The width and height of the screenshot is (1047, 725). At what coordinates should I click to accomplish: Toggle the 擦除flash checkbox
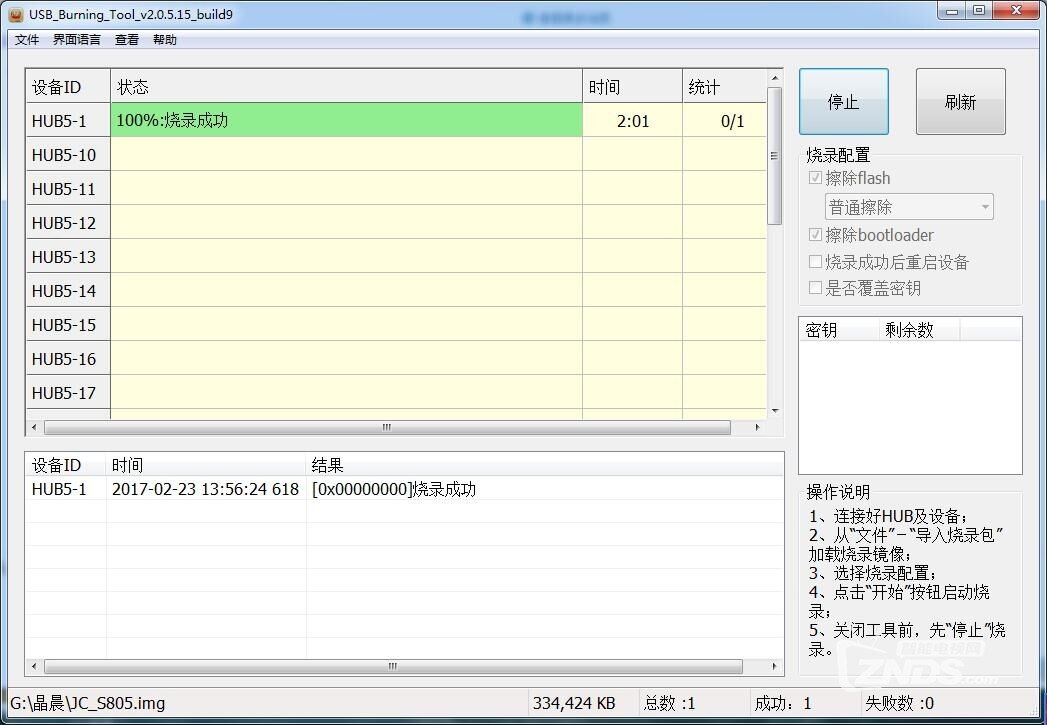pos(817,178)
